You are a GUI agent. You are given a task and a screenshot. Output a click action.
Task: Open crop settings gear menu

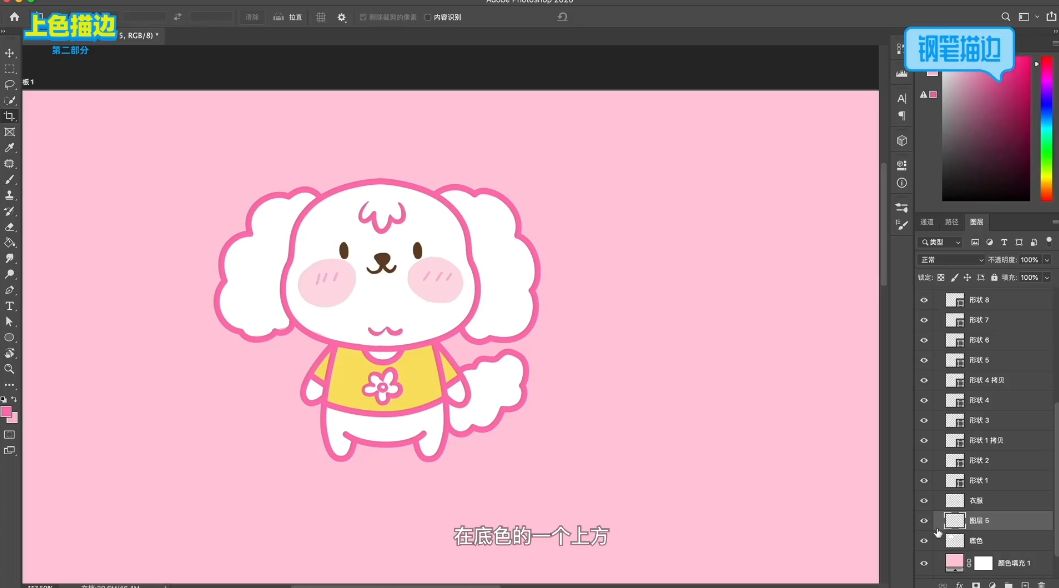pos(342,17)
